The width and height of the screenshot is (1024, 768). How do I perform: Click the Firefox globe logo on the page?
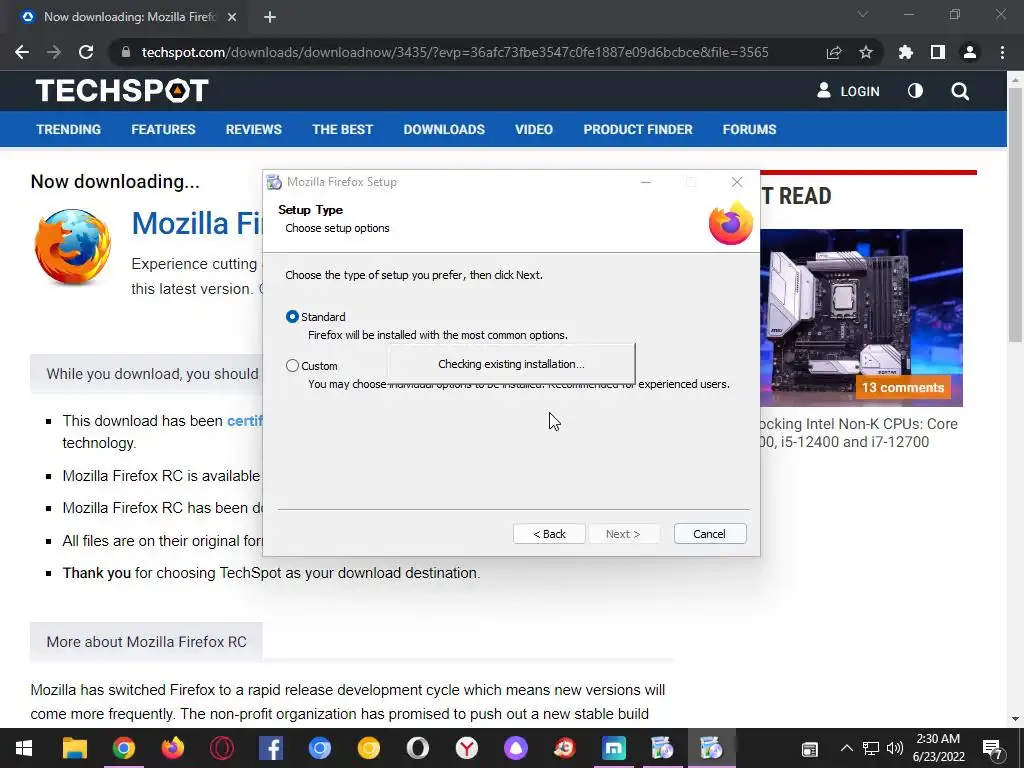(x=72, y=247)
